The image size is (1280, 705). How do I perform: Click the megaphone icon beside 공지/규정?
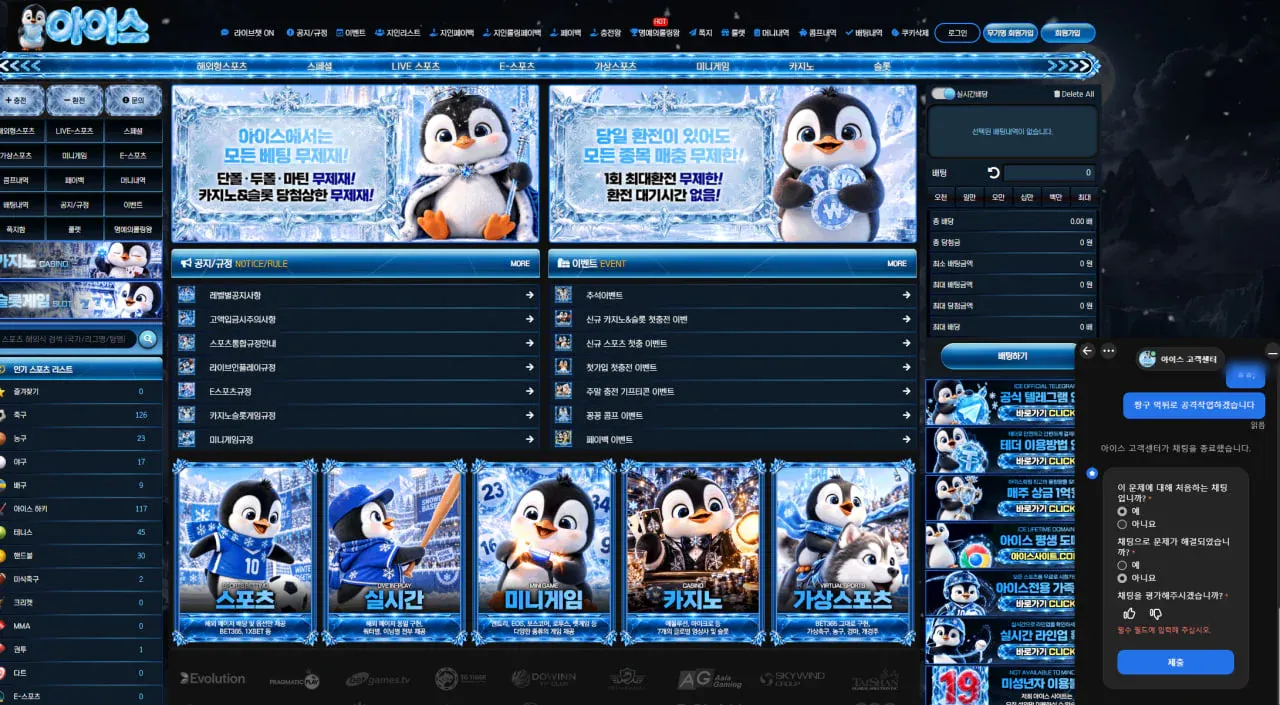(x=186, y=263)
